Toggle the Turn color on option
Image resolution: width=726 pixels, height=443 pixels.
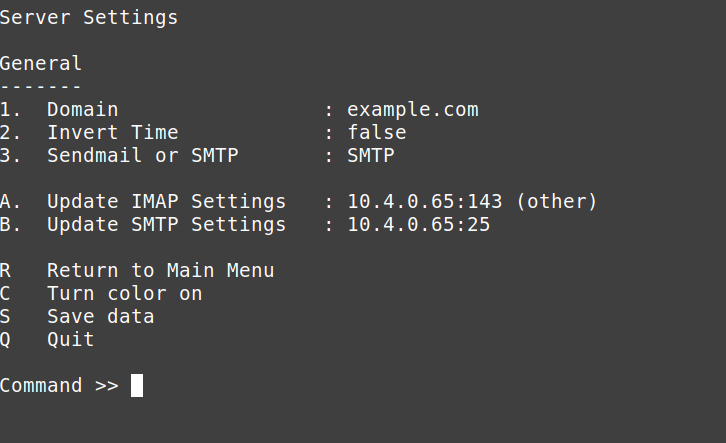124,294
